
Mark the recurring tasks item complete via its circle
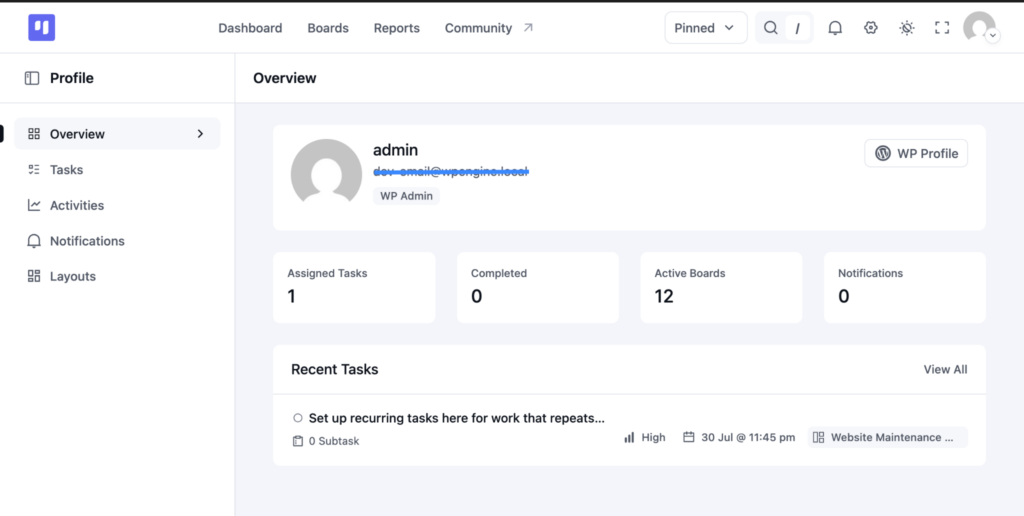point(298,418)
